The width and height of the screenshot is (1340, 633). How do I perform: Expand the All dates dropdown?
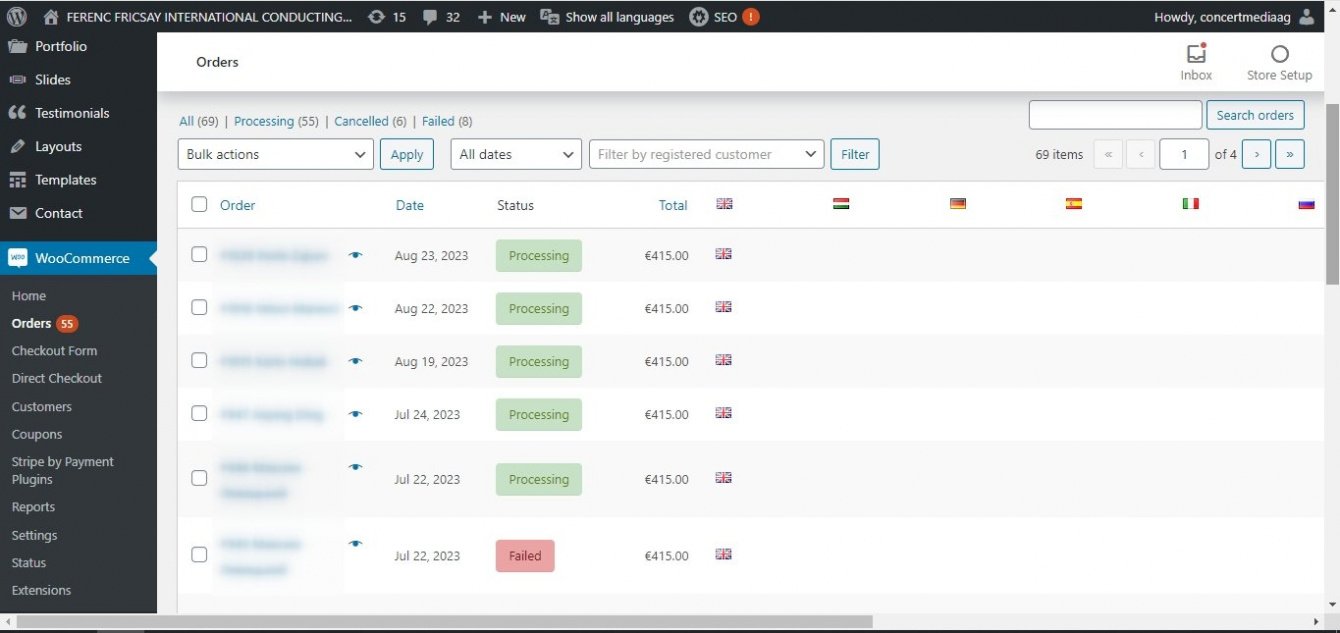coord(516,154)
